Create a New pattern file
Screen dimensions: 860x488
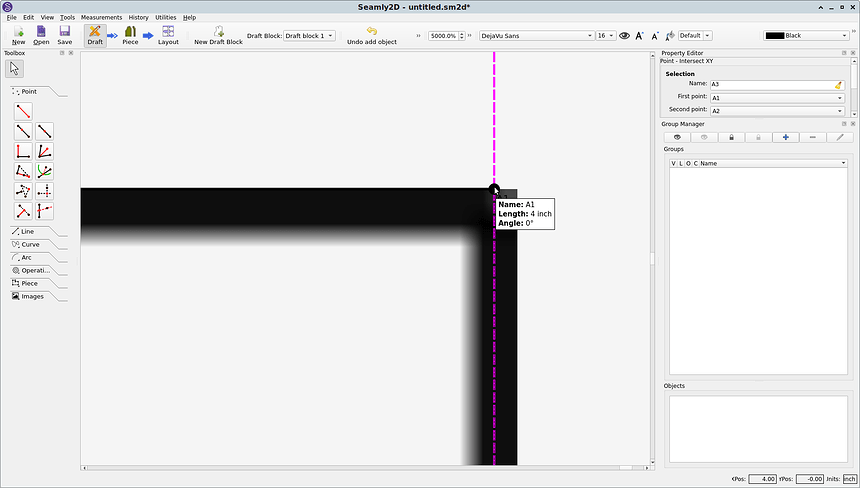click(19, 35)
